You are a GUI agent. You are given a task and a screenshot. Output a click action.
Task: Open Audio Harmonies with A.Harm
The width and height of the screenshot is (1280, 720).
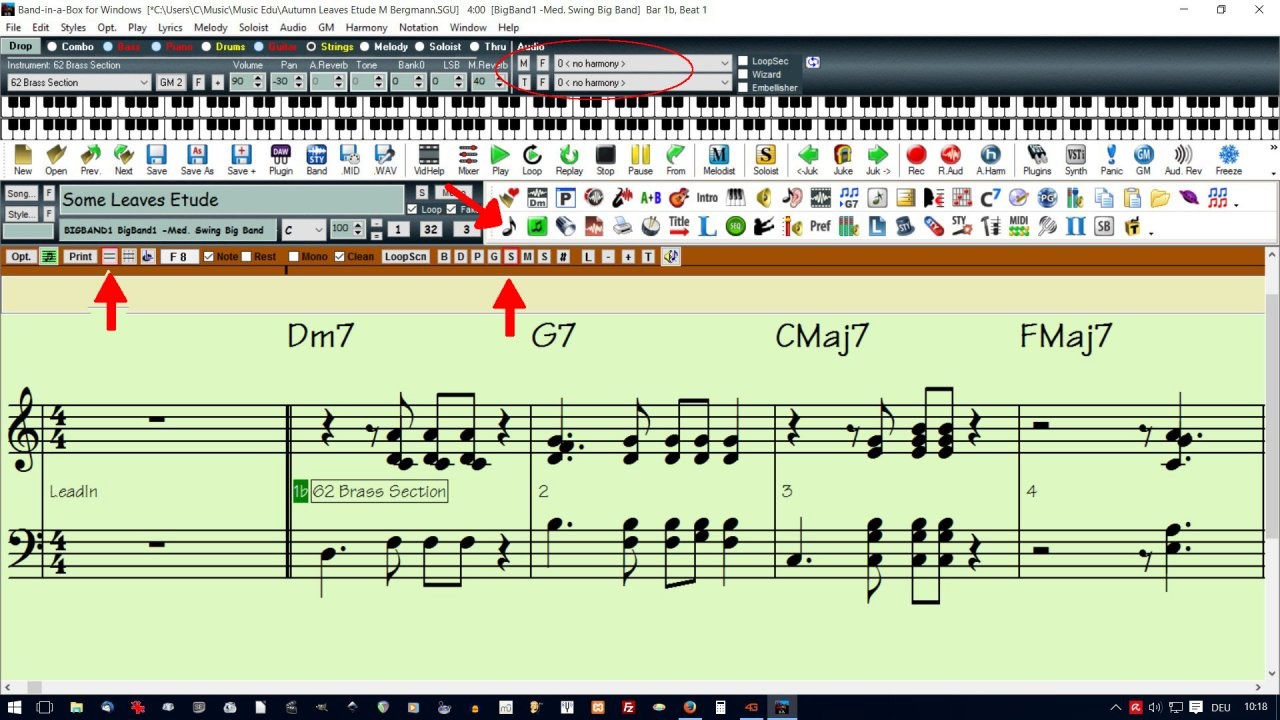pyautogui.click(x=990, y=160)
